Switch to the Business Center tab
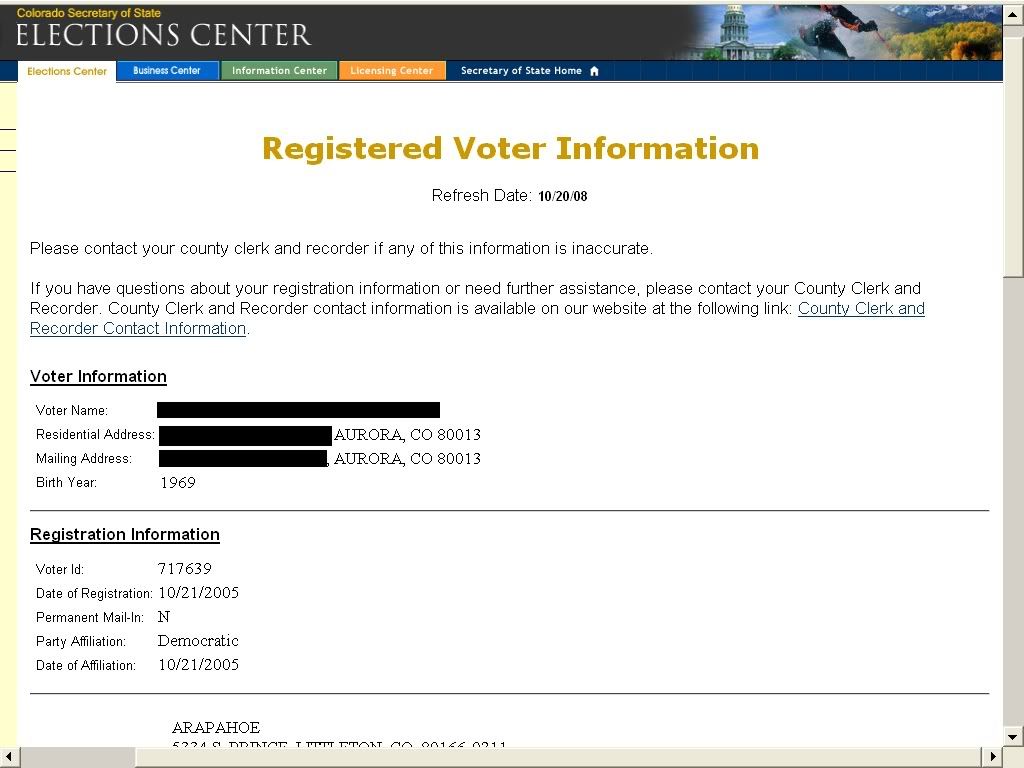Image resolution: width=1024 pixels, height=768 pixels. (x=167, y=71)
